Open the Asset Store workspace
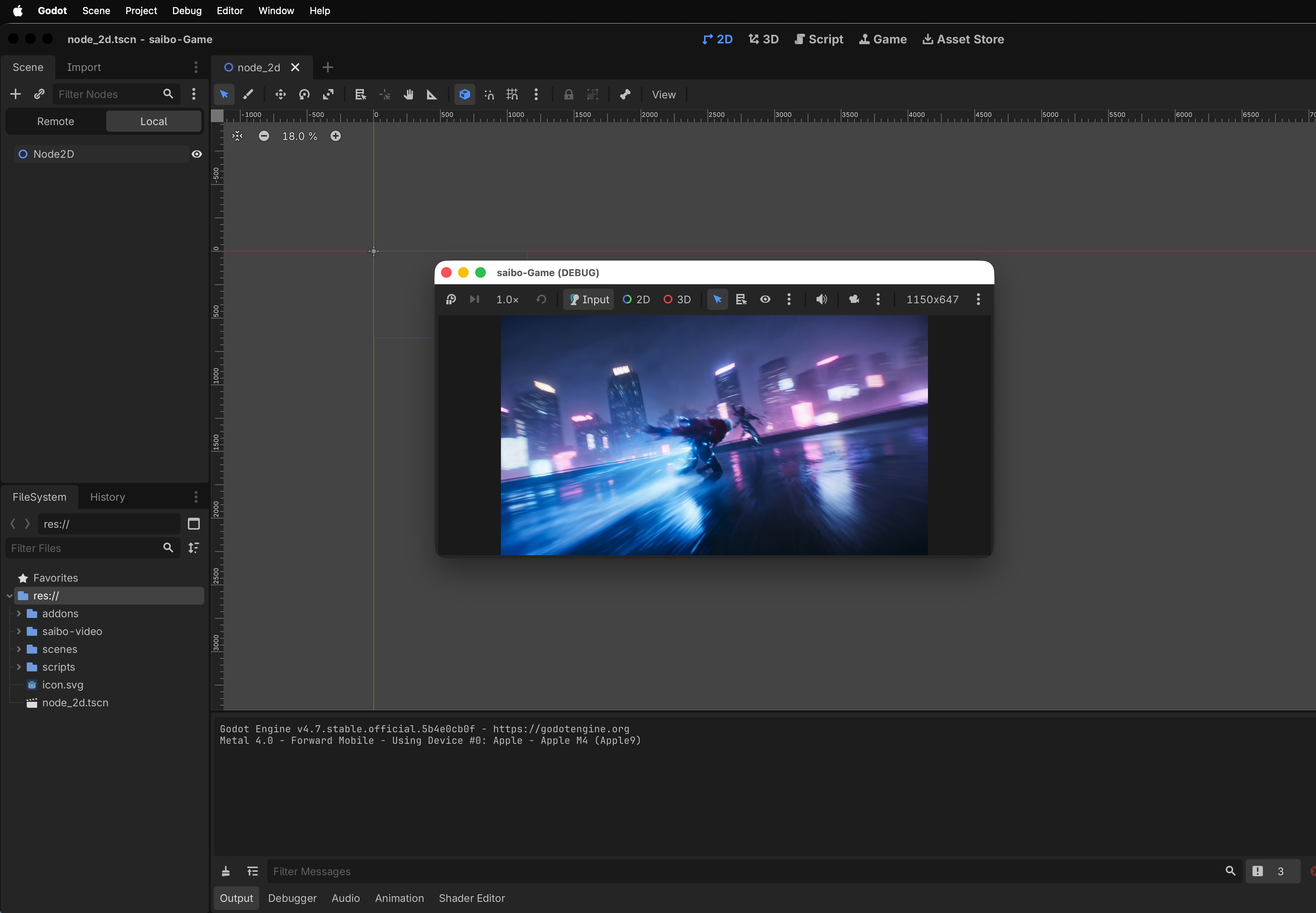The height and width of the screenshot is (913, 1316). pyautogui.click(x=963, y=39)
